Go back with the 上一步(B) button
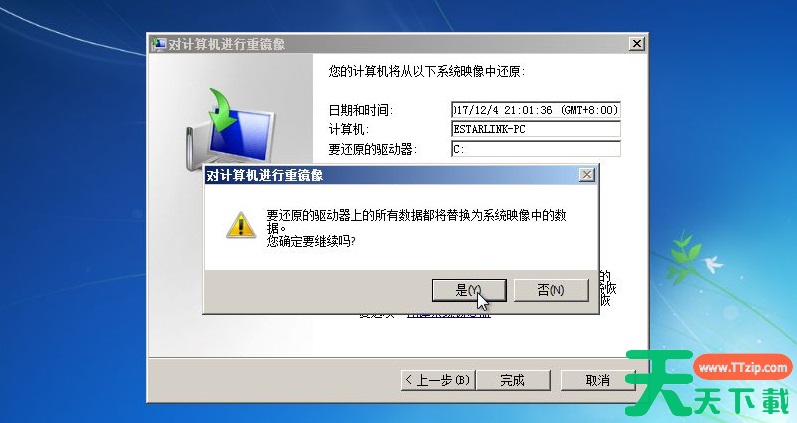Image resolution: width=797 pixels, height=423 pixels. click(x=438, y=380)
